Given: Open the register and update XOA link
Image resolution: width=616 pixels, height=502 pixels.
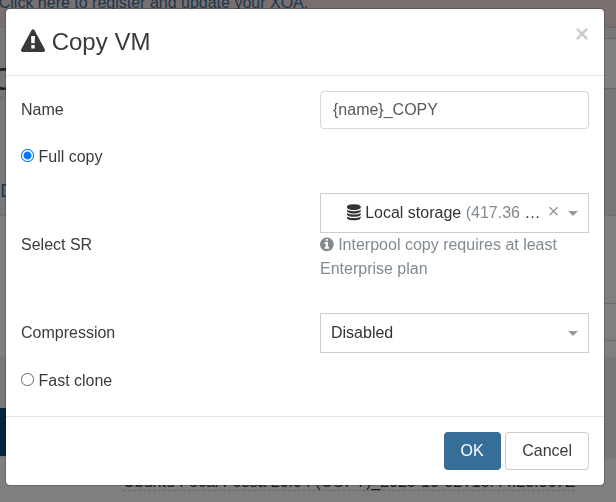Looking at the screenshot, I should tap(154, 4).
